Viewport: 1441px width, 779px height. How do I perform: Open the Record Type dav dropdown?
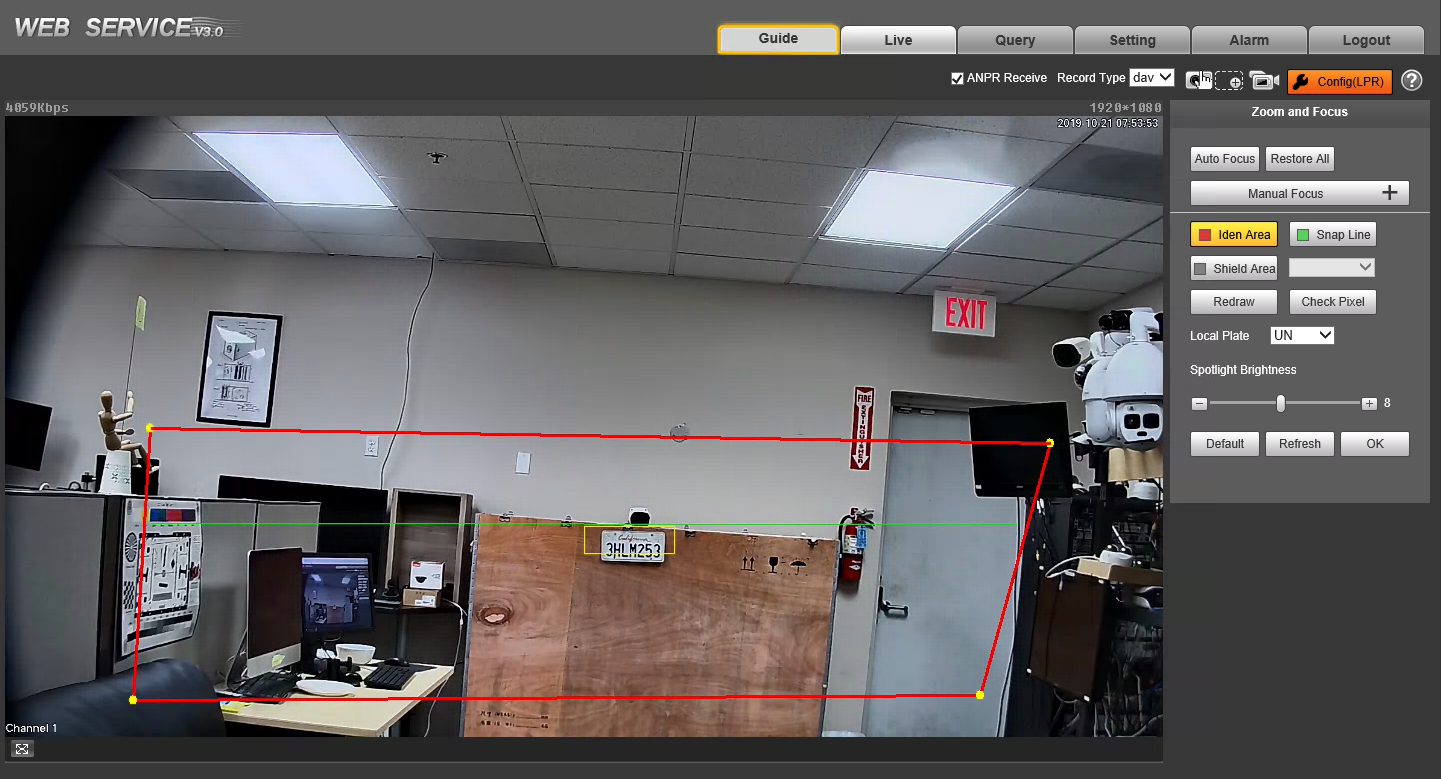coord(1151,77)
